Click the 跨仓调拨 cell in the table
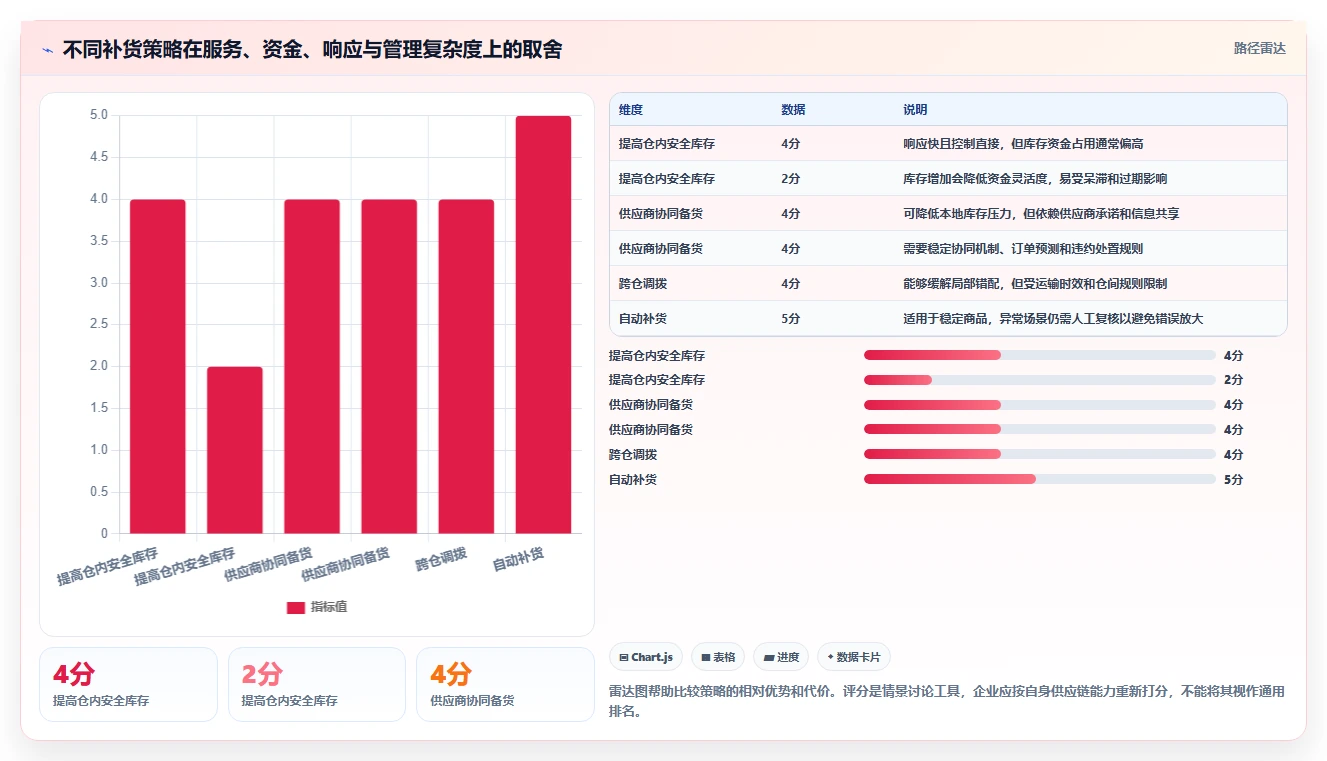The image size is (1327, 761). tap(643, 284)
